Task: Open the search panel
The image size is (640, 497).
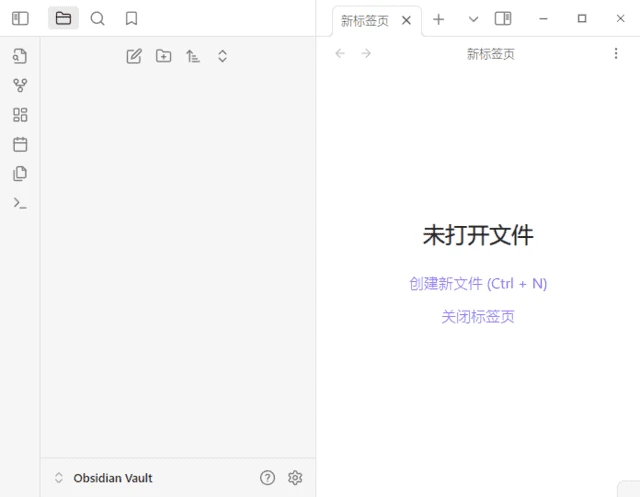Action: pos(97,18)
